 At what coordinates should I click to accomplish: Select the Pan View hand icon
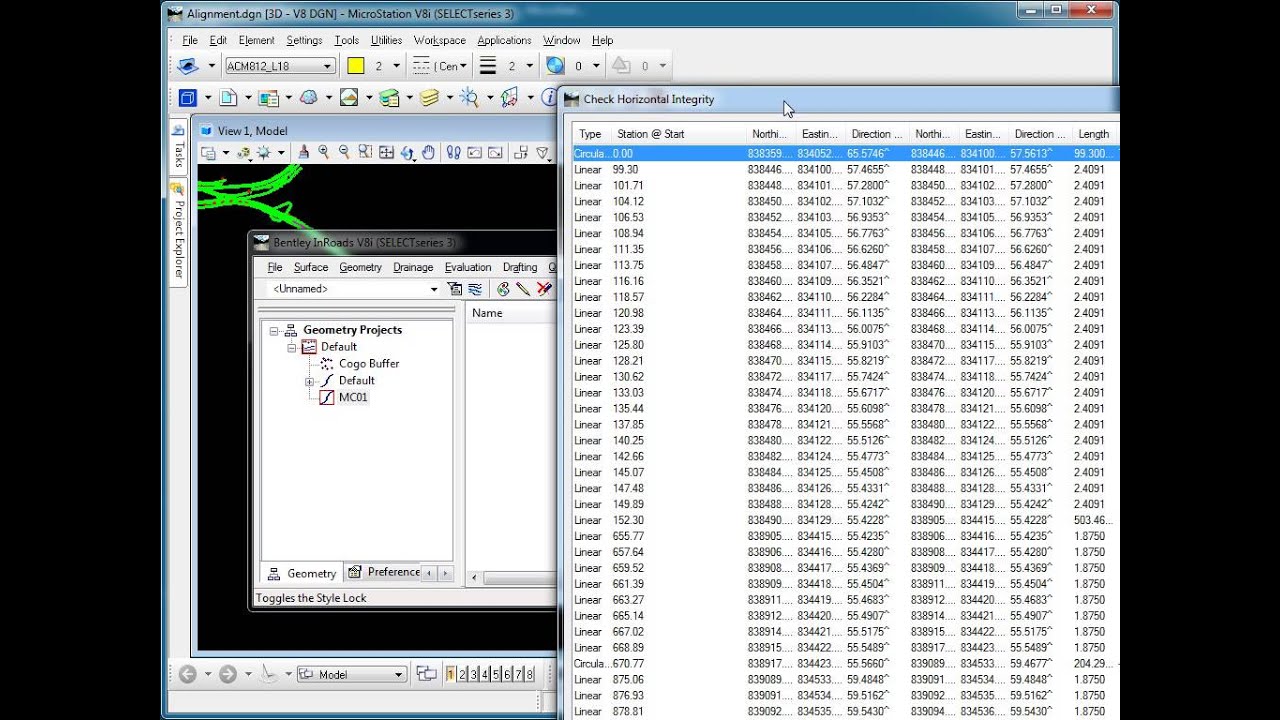pyautogui.click(x=428, y=153)
